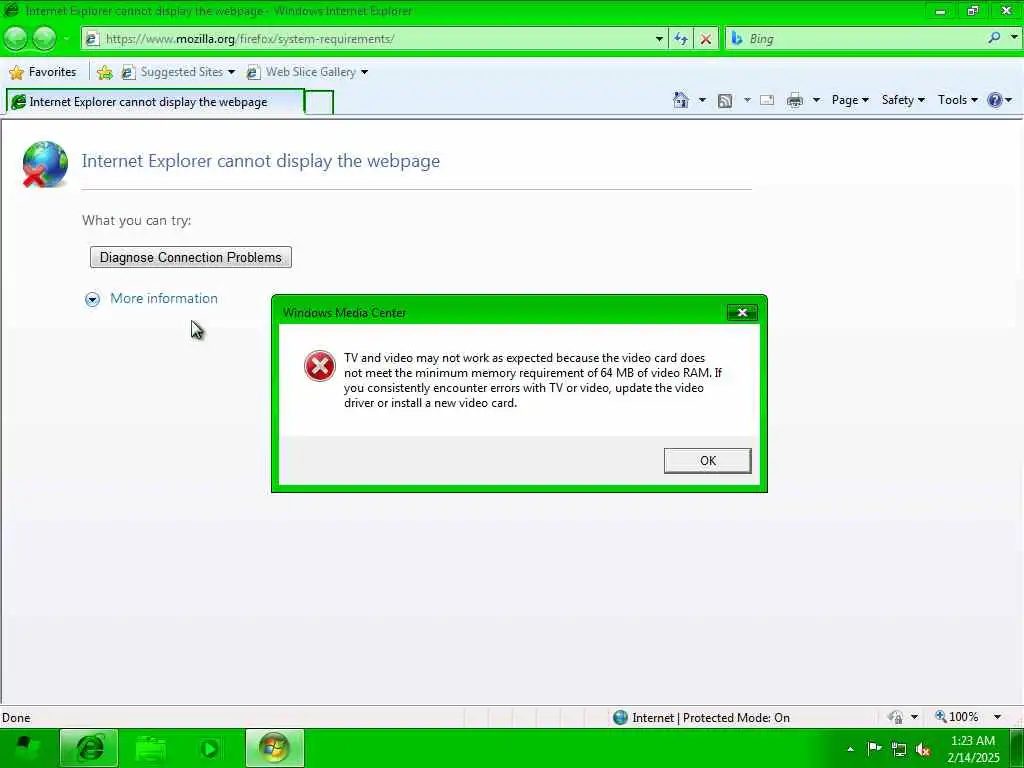Image resolution: width=1024 pixels, height=768 pixels.
Task: Click the muted volume tray icon
Action: 923,750
